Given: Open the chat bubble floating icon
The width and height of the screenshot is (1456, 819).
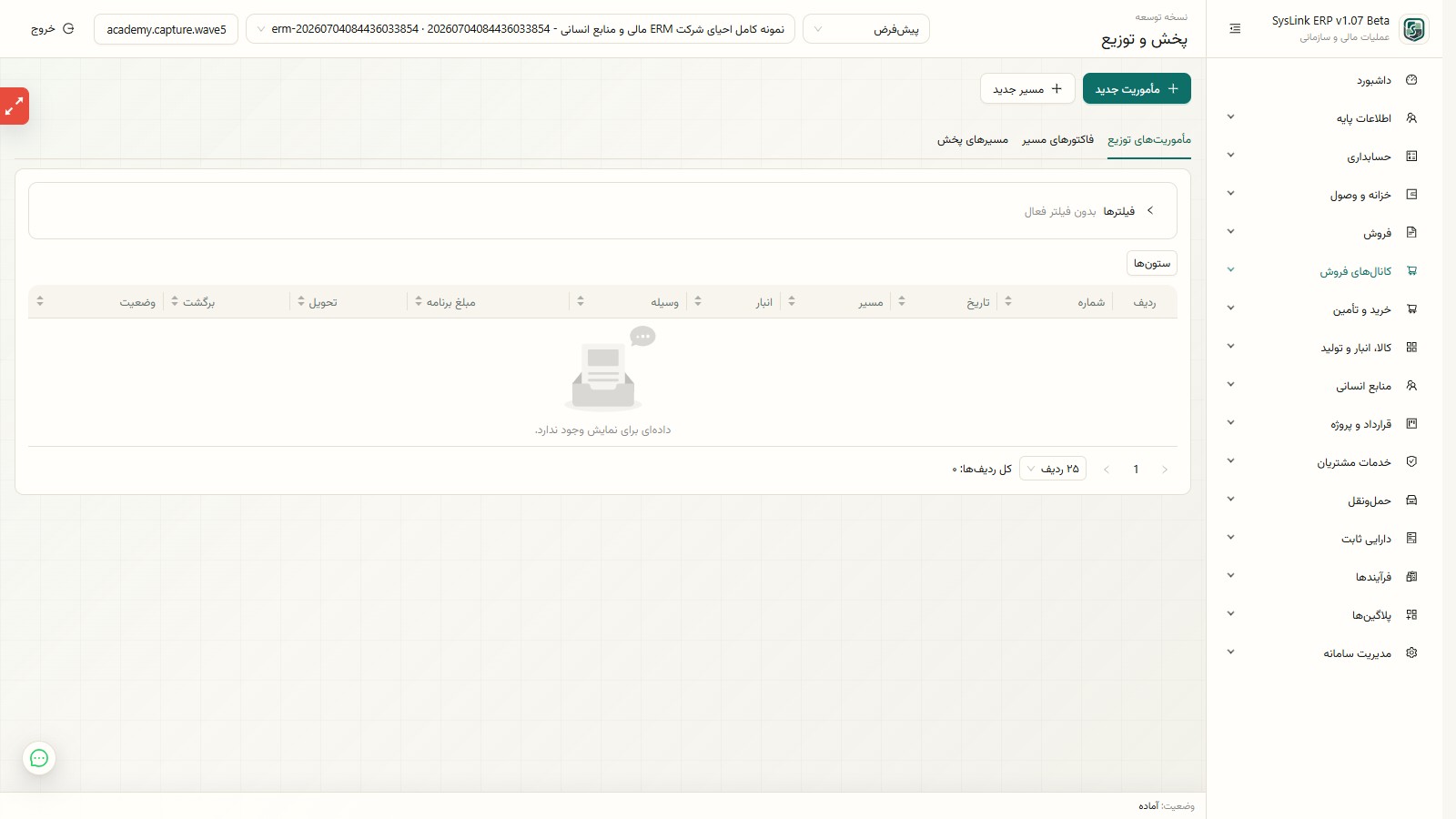Looking at the screenshot, I should pos(39,758).
